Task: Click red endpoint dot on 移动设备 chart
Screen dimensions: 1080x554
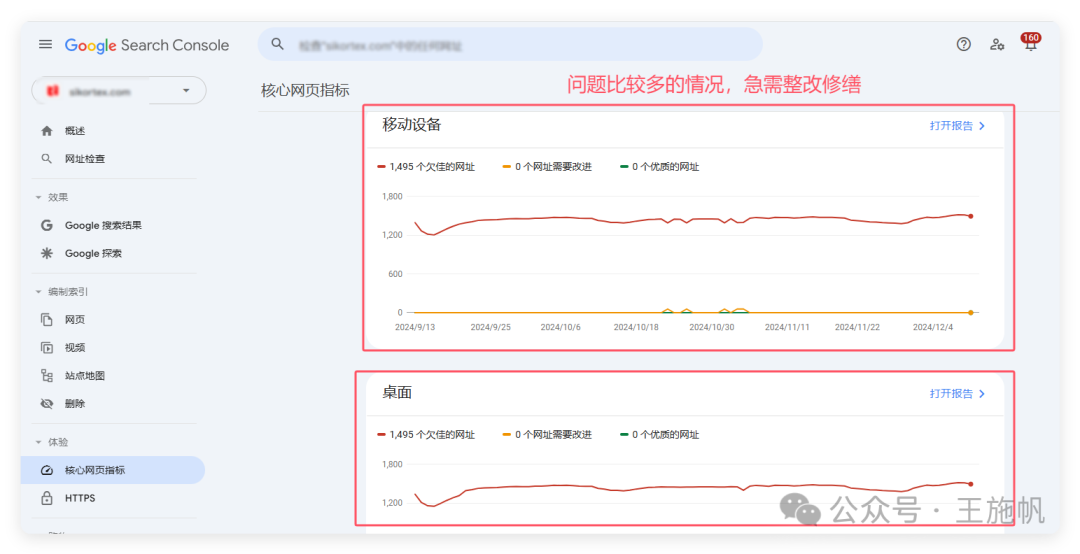Action: (970, 216)
